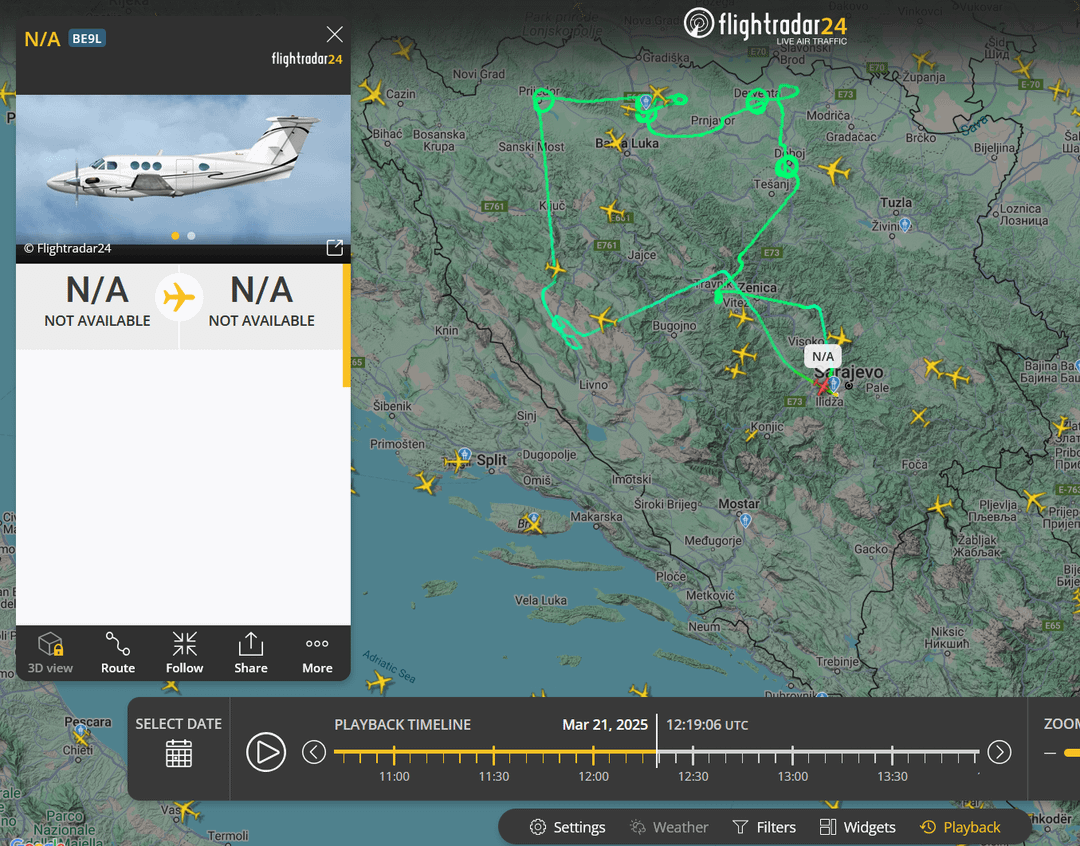Screen dimensions: 1080x846
Task: Select the airplane icon near Pljevlja
Action: (x=940, y=508)
